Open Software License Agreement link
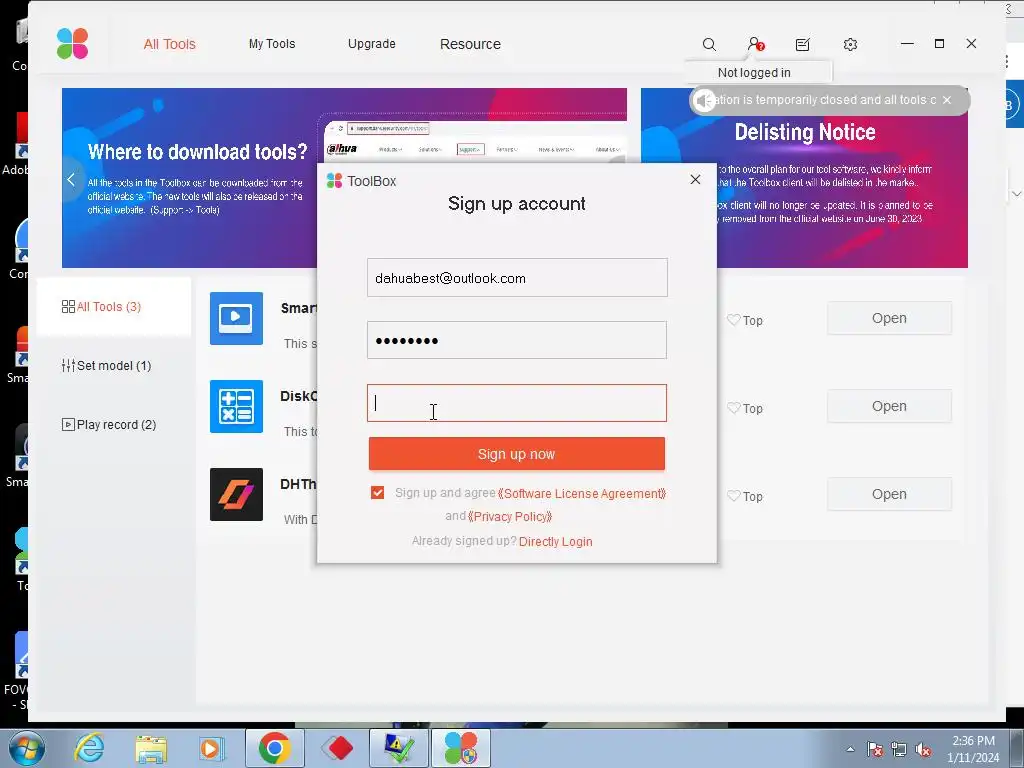 pos(582,494)
